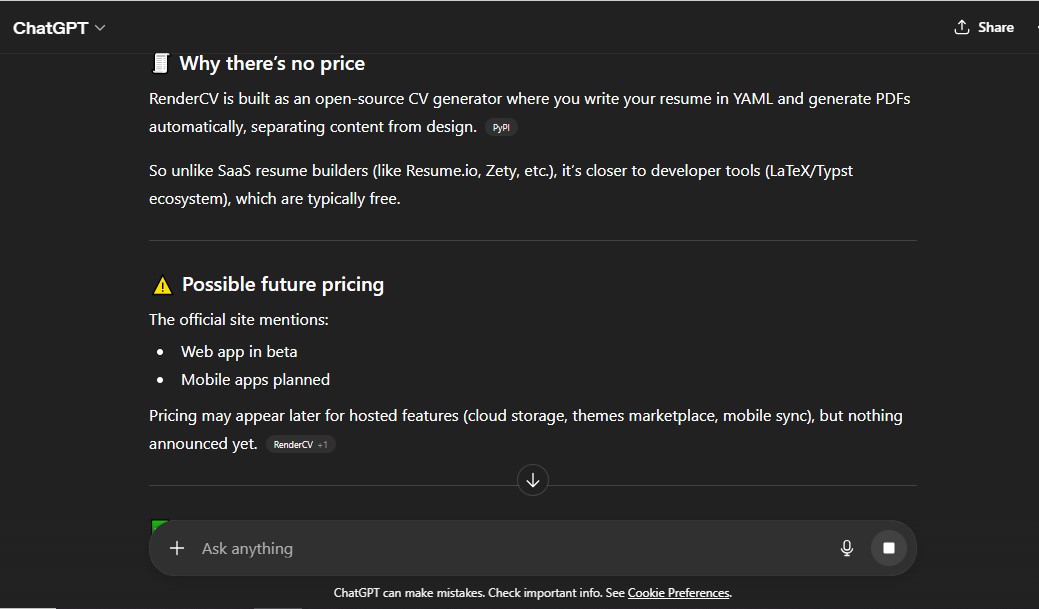Click the stop generating icon in the composer
The height and width of the screenshot is (609, 1039).
point(889,548)
